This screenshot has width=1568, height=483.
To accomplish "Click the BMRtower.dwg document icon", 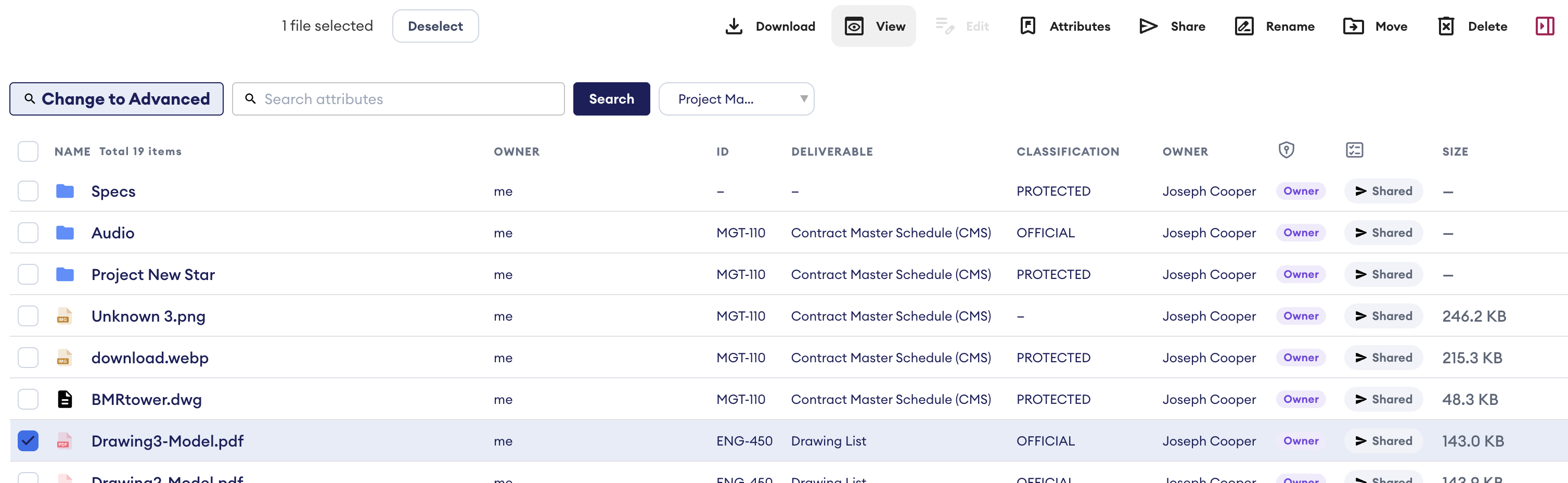I will pos(65,400).
